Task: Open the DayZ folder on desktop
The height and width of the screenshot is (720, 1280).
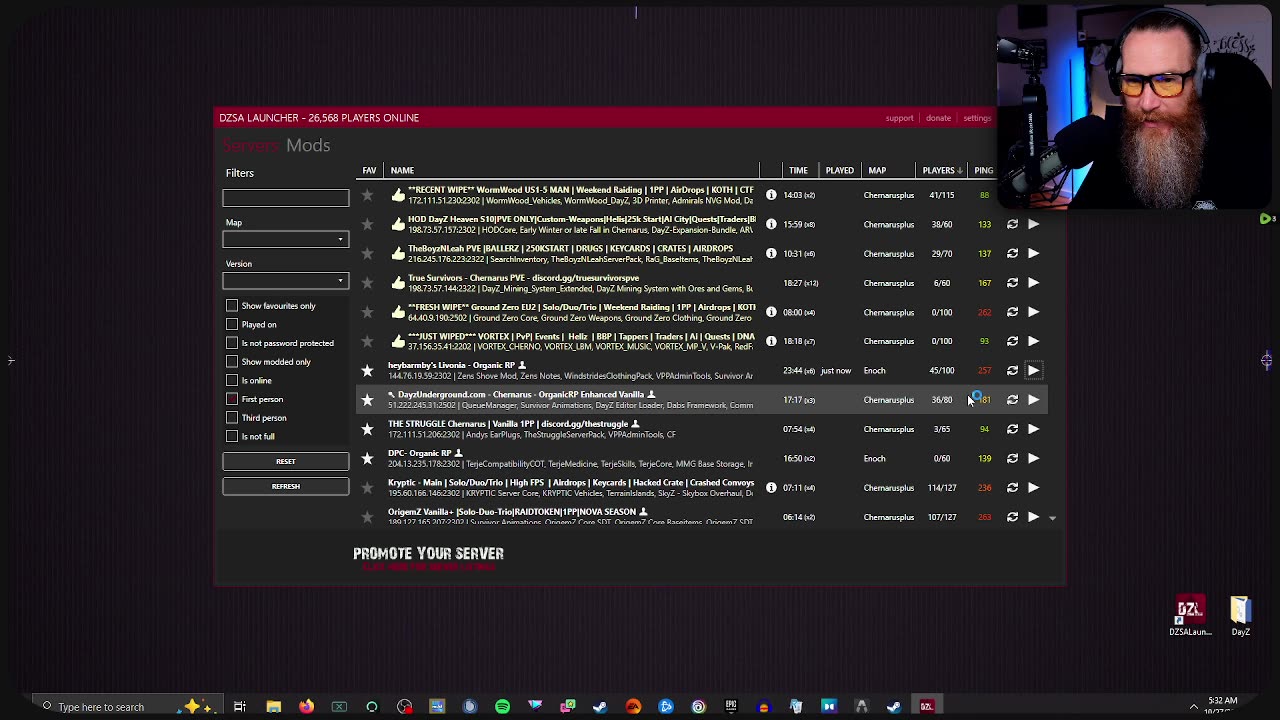Action: point(1240,616)
